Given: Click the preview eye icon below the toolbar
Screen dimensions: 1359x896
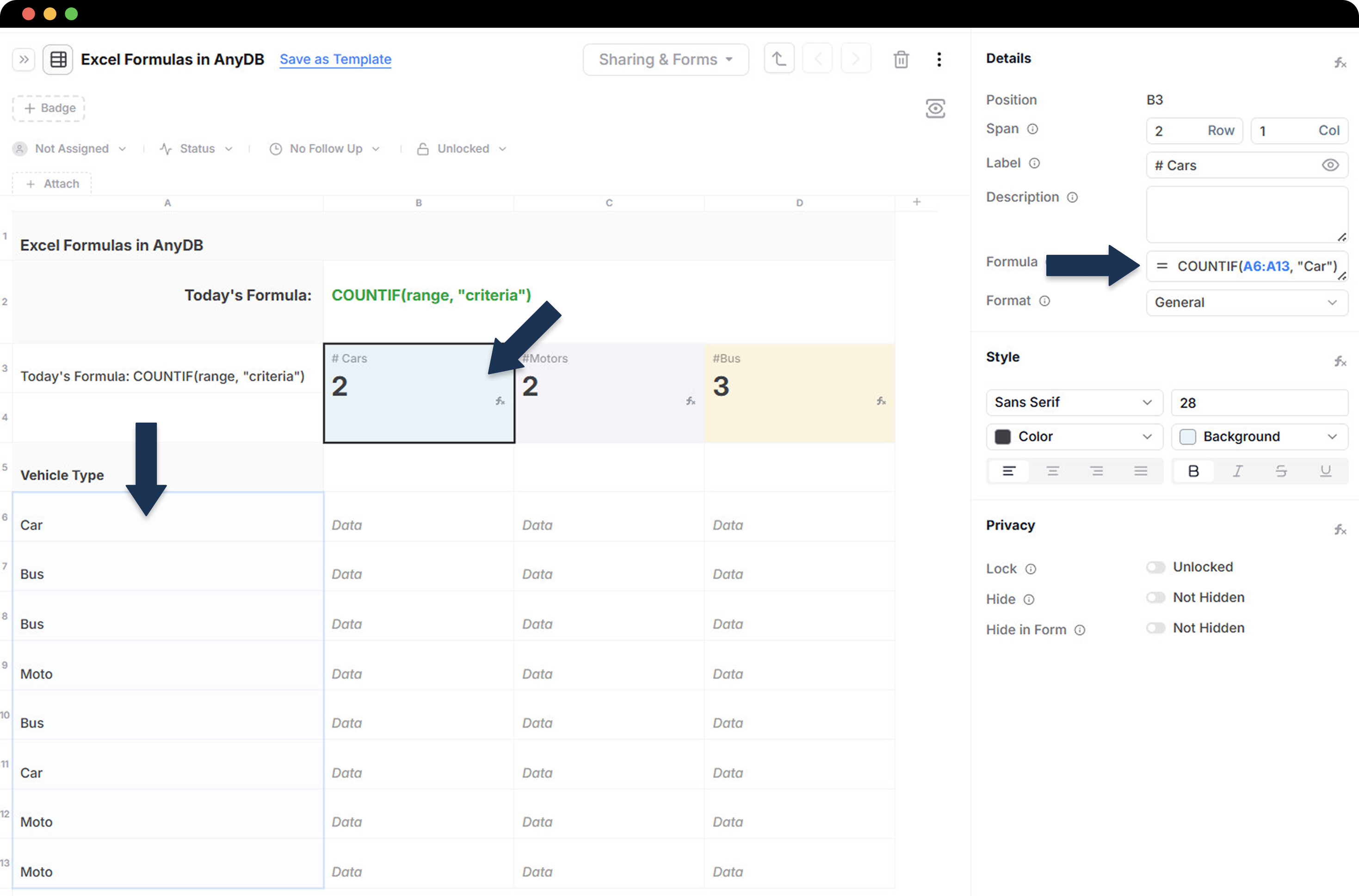Looking at the screenshot, I should 935,109.
